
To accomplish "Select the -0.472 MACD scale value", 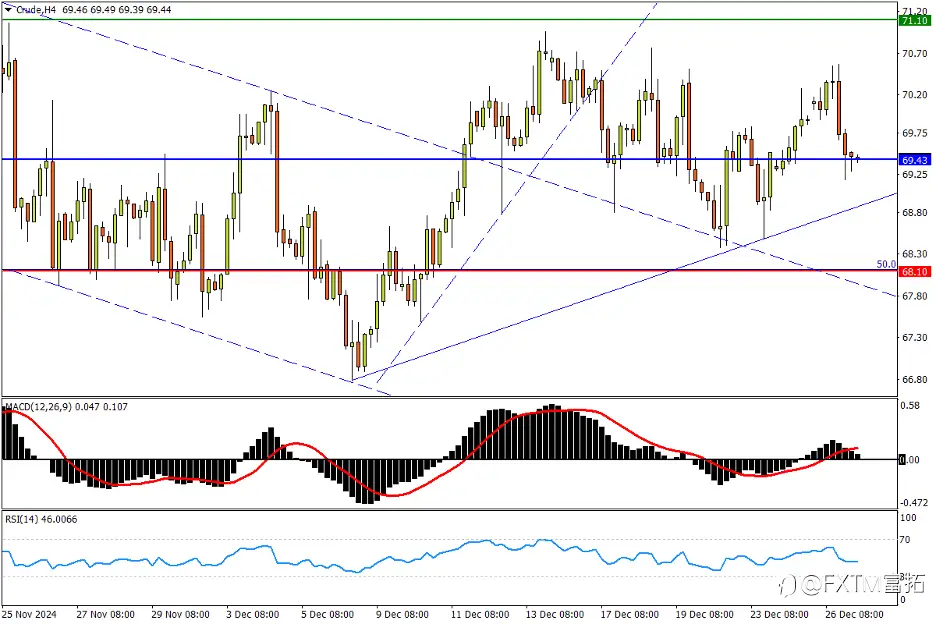I will point(914,503).
